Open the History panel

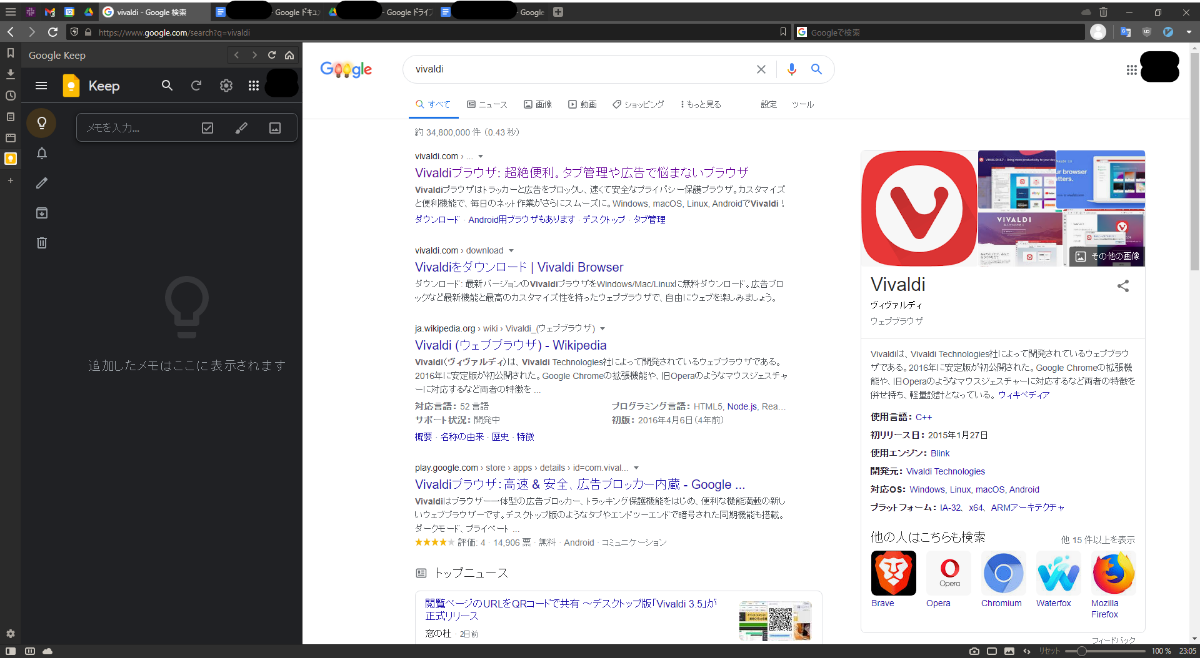10,95
